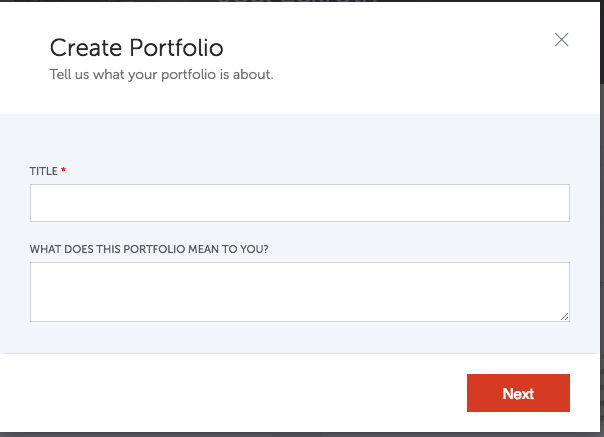Click the word 'Portfolio' in the dialog heading
Viewport: 604px width, 437px height.
176,48
